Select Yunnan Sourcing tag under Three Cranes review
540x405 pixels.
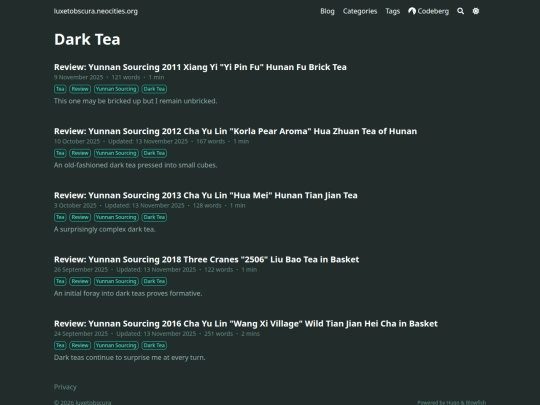coord(116,281)
